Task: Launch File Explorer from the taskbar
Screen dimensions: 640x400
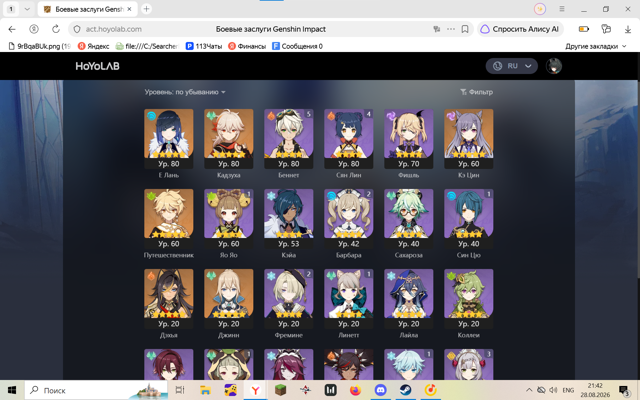Action: (x=205, y=391)
